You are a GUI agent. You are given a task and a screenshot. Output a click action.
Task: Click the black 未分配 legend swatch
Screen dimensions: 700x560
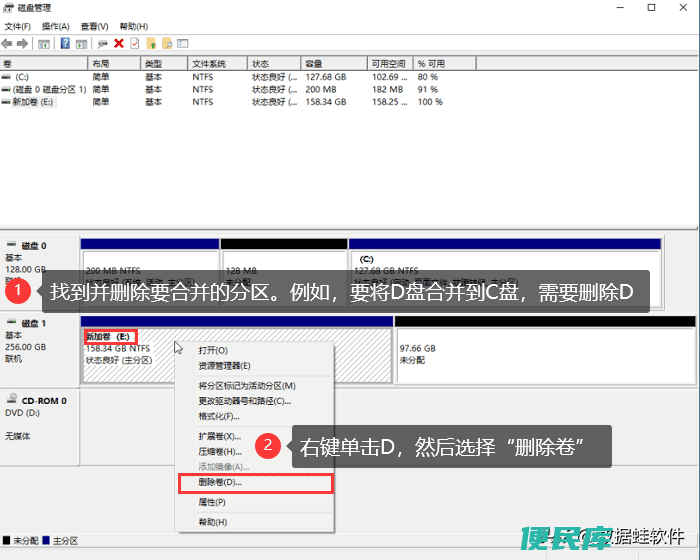(x=6, y=540)
